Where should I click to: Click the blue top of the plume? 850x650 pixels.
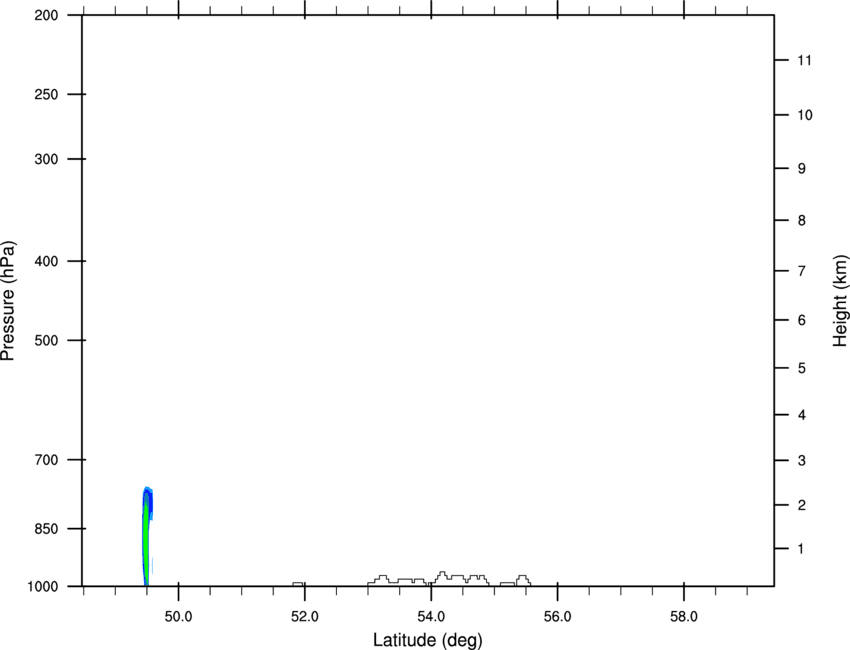pyautogui.click(x=147, y=494)
